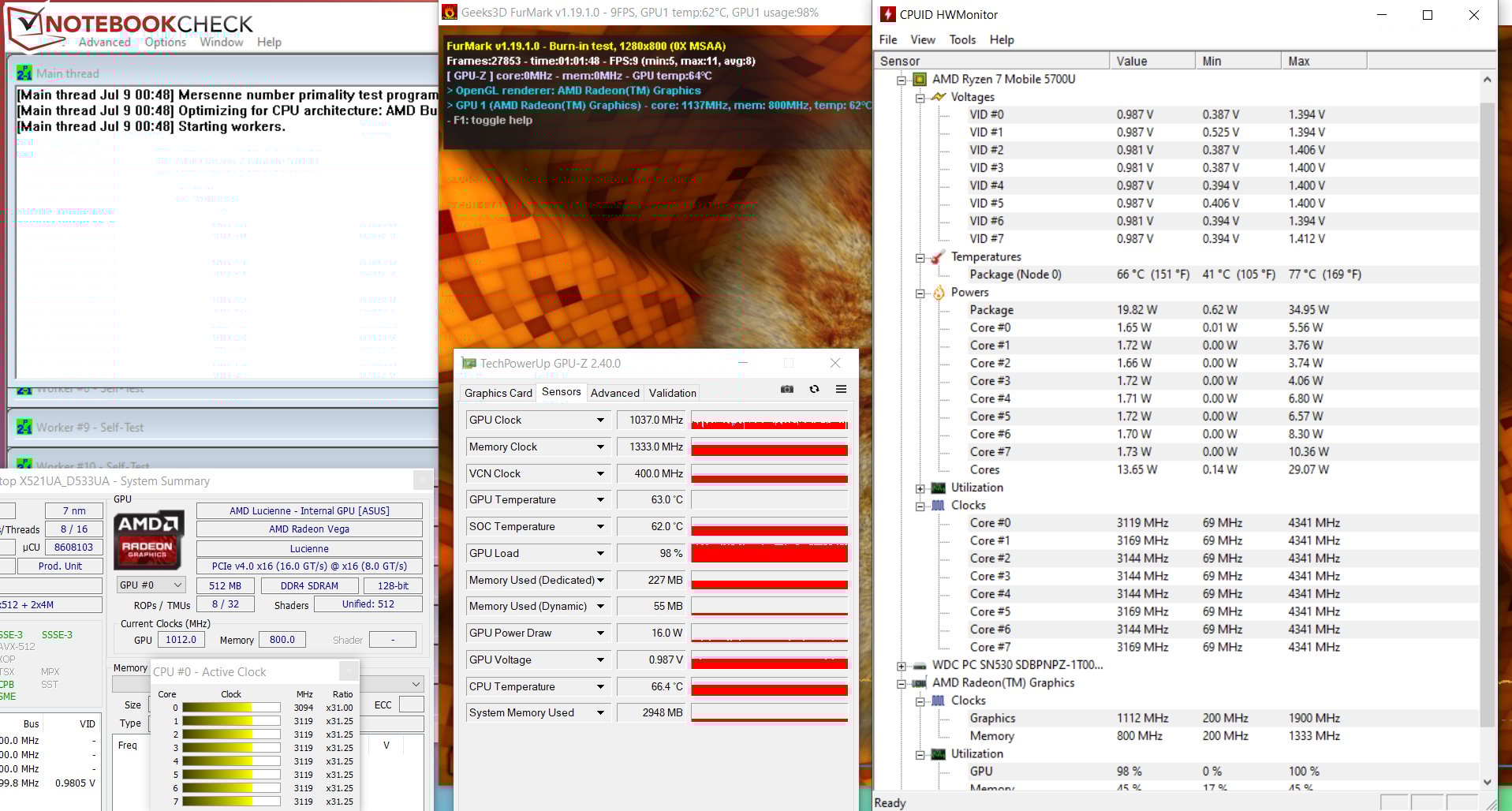Open HWMonitor View menu
The height and width of the screenshot is (811, 1512).
pos(922,39)
